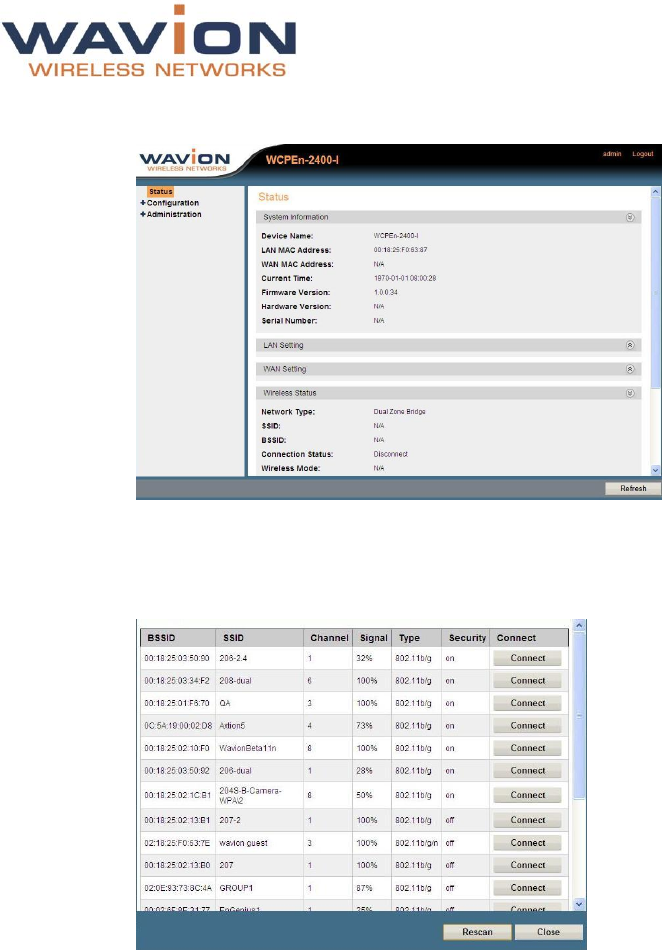
Task: Click the SSID column header
Action: tap(259, 638)
